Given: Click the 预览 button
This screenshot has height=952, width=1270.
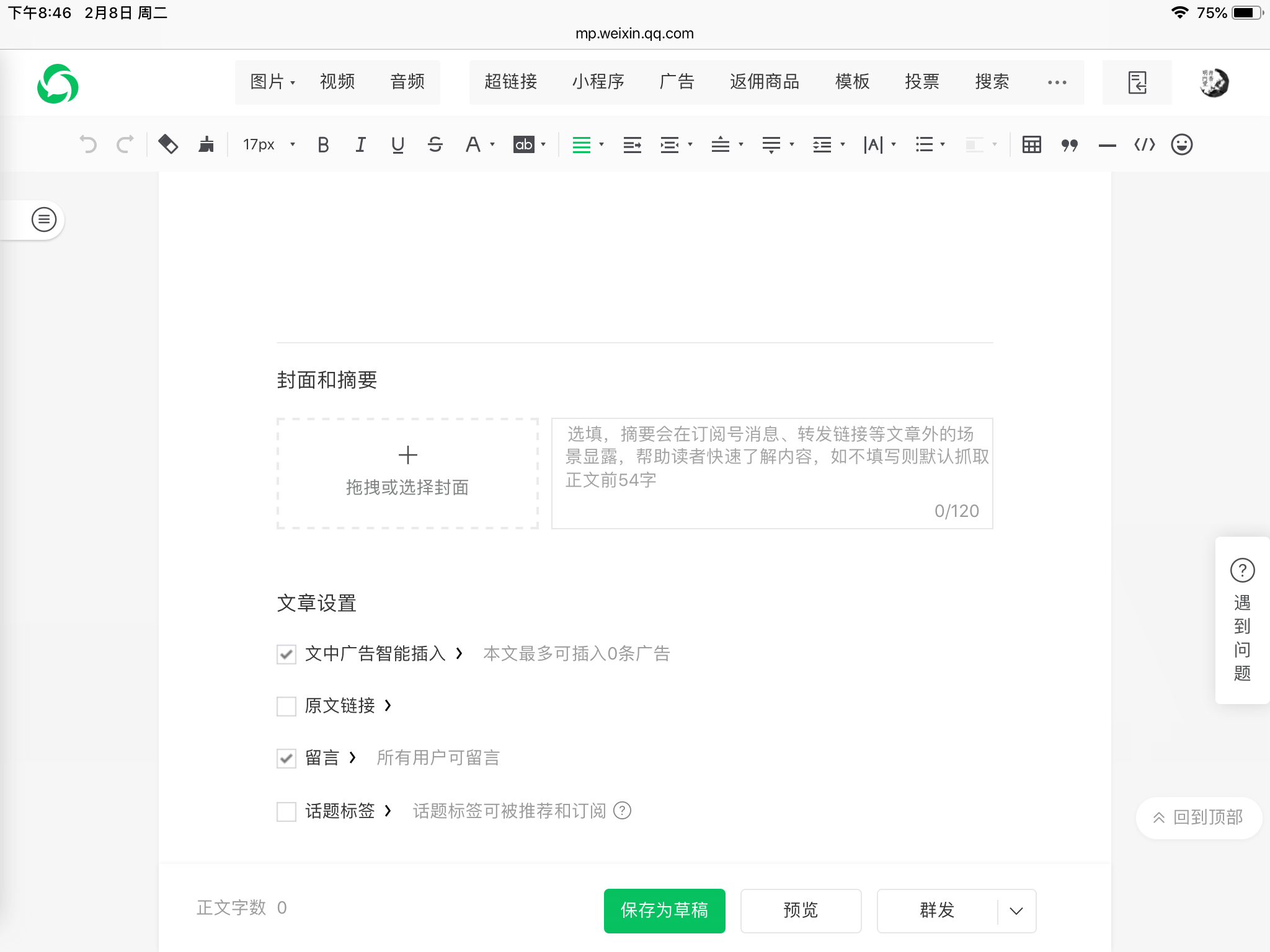Looking at the screenshot, I should point(801,910).
